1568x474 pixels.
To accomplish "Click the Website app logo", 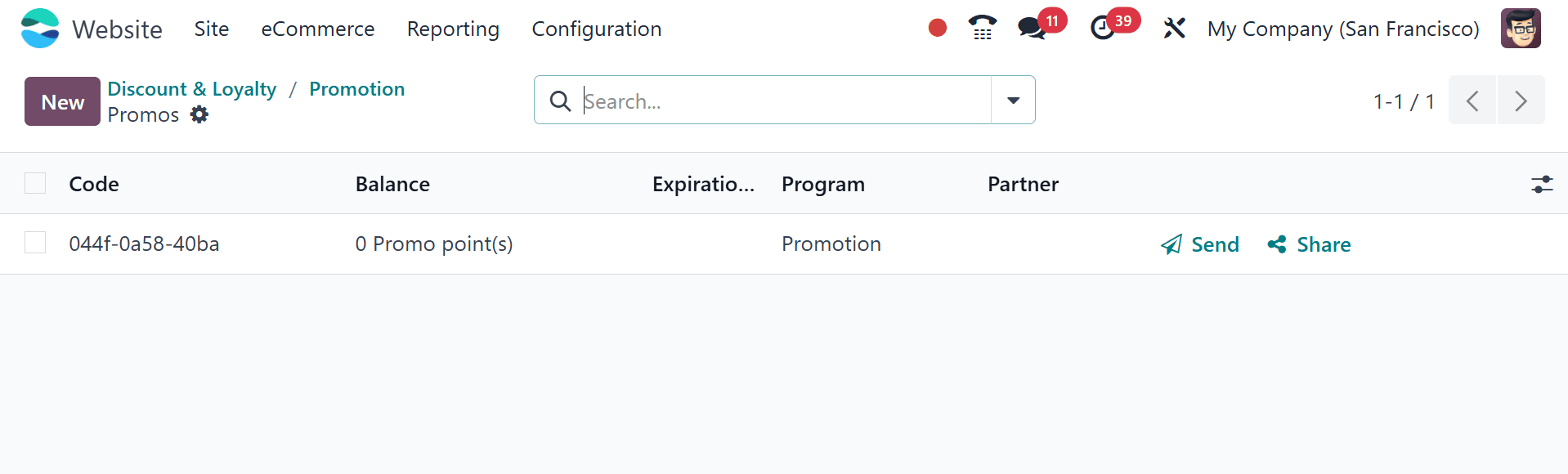I will pyautogui.click(x=39, y=28).
